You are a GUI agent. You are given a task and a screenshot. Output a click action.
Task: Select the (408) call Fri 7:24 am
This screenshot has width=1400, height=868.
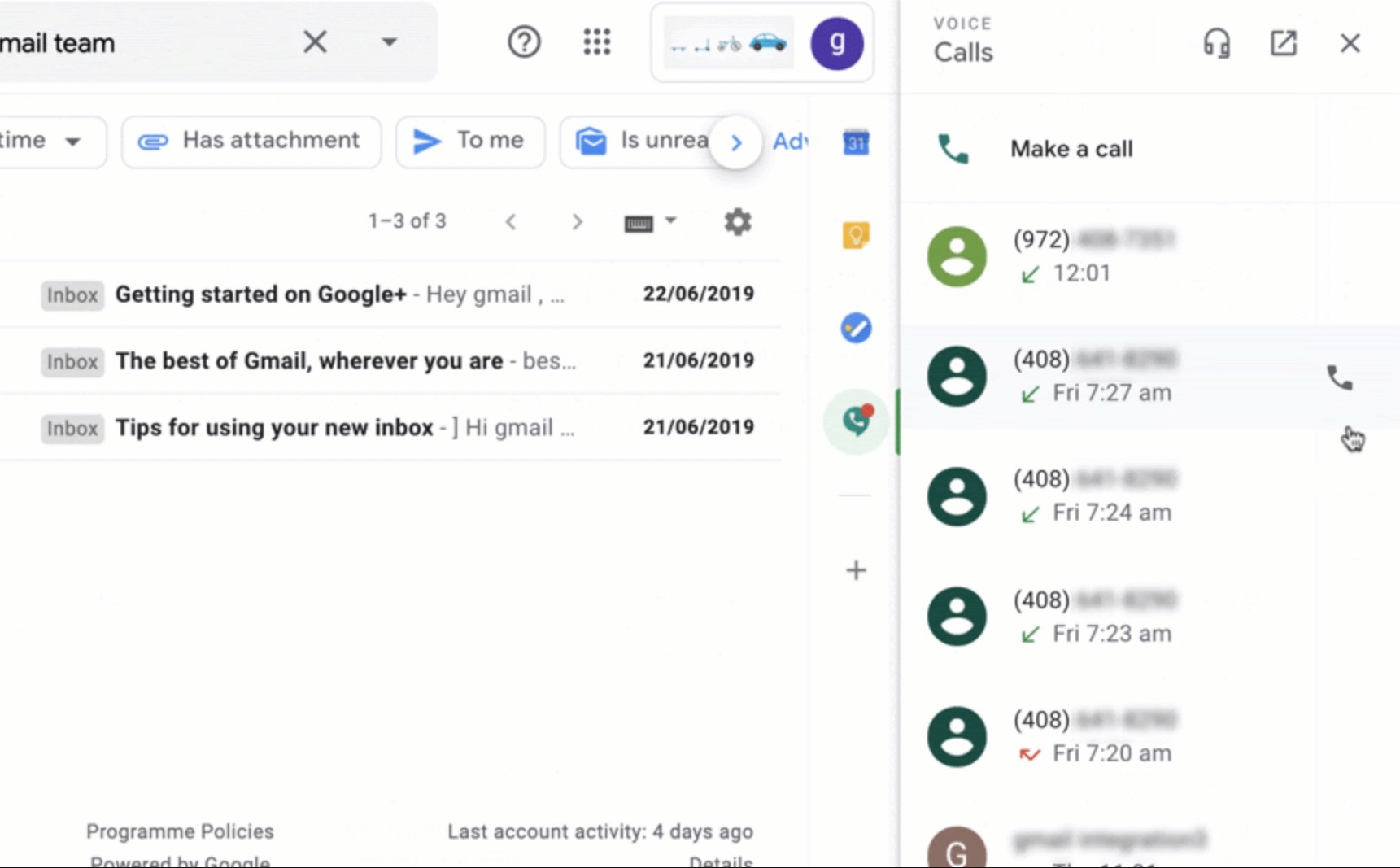pos(1150,496)
